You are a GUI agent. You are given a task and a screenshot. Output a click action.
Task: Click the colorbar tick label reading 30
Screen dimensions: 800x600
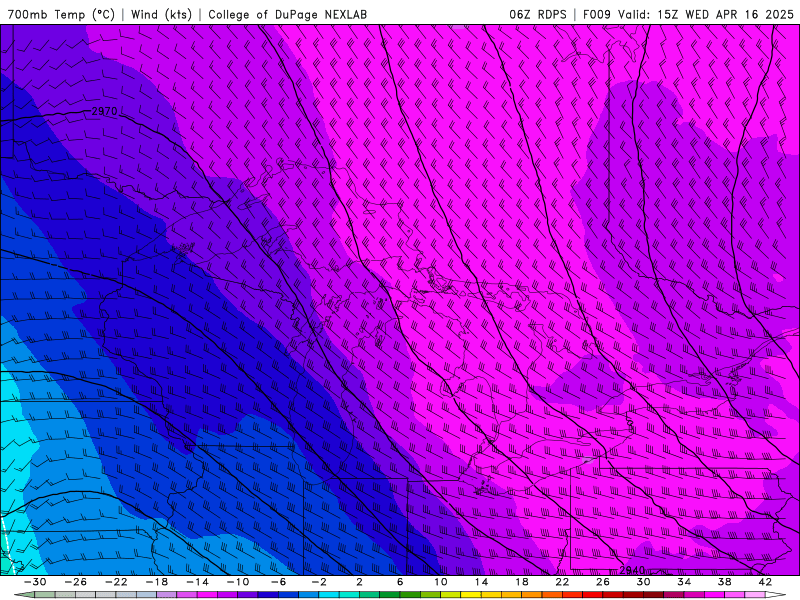click(x=643, y=582)
